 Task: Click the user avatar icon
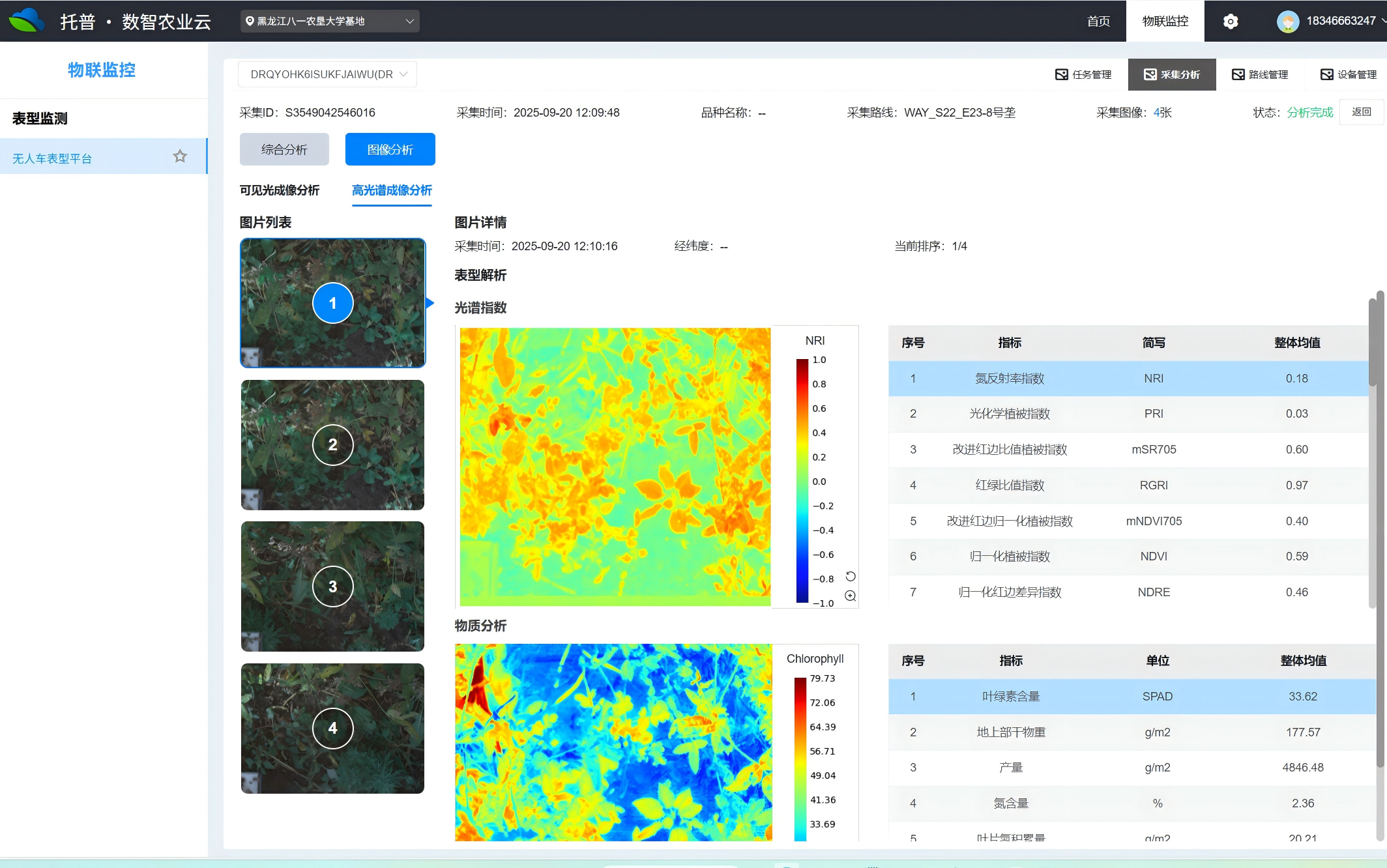coord(1287,22)
